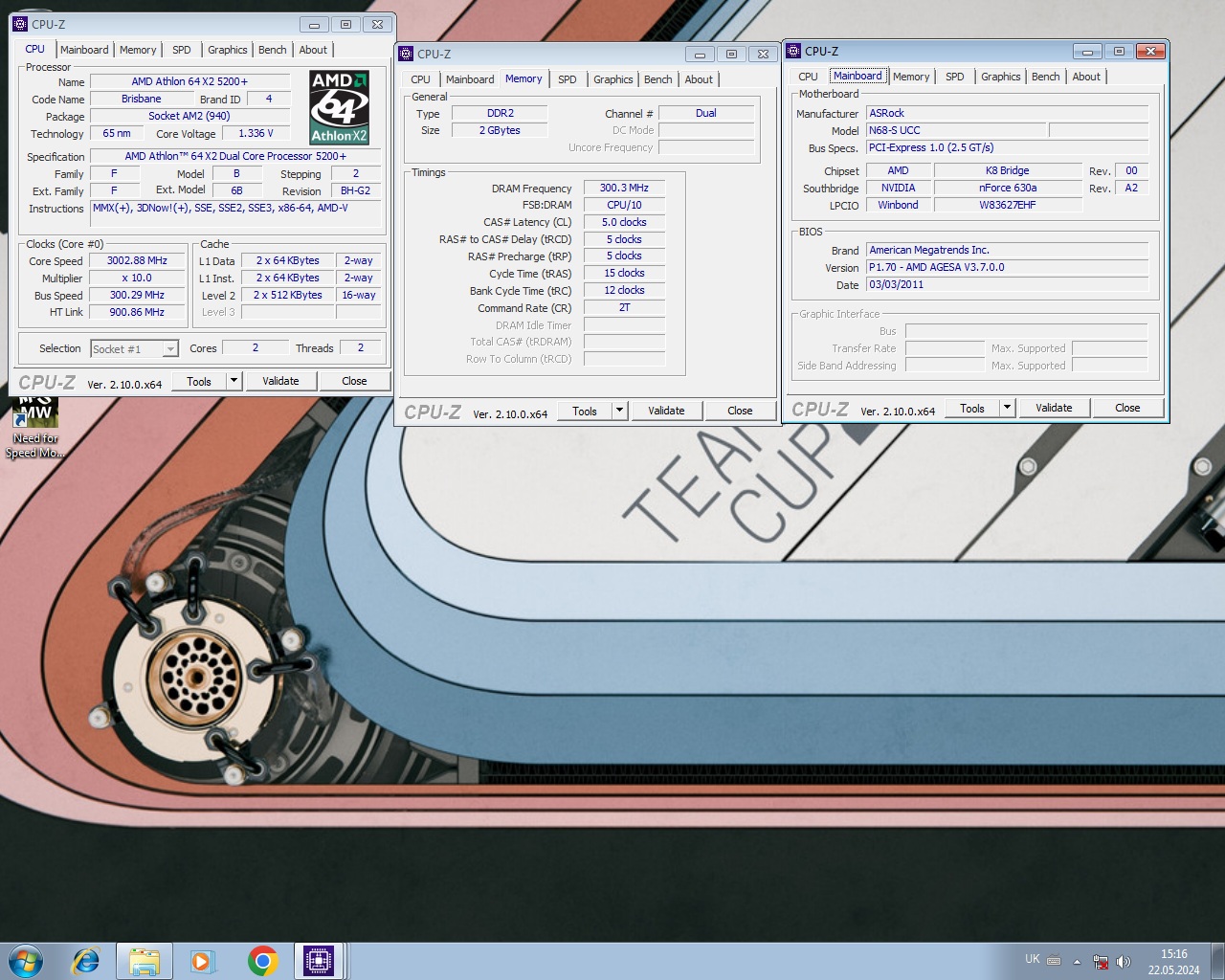The width and height of the screenshot is (1225, 980).
Task: Click motherboard Model field N68-S UCC
Action: (x=955, y=130)
